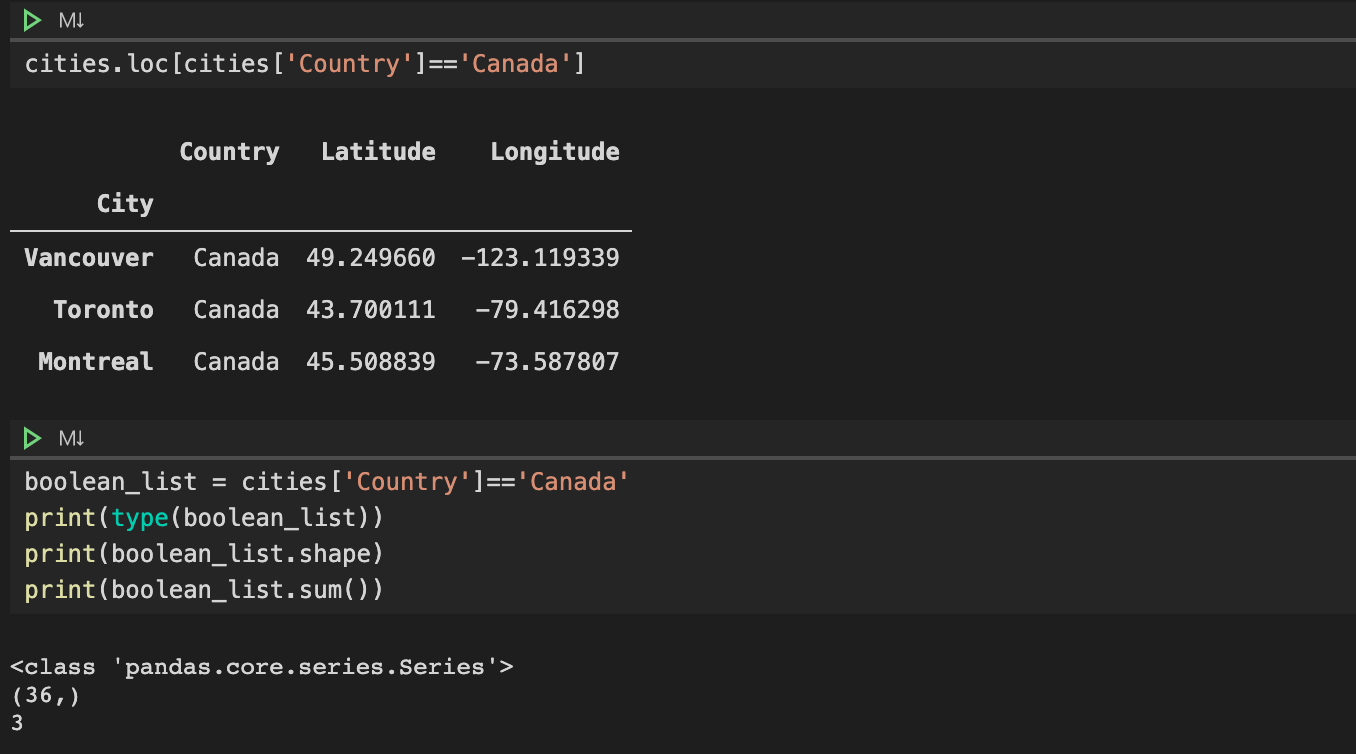This screenshot has width=1356, height=754.
Task: Click the Canada cell in Montreal row
Action: point(236,362)
